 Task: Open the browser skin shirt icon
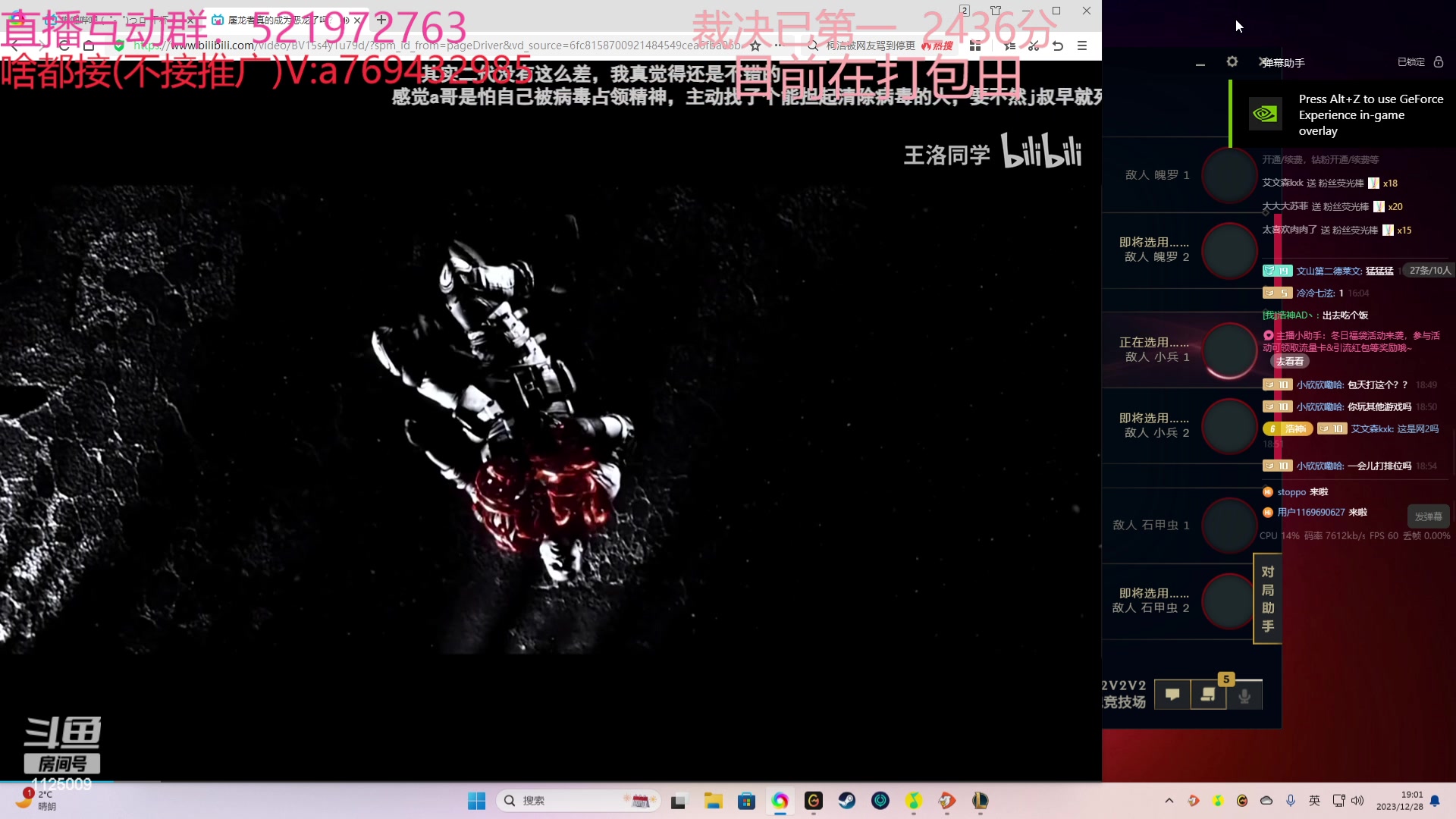(x=996, y=11)
